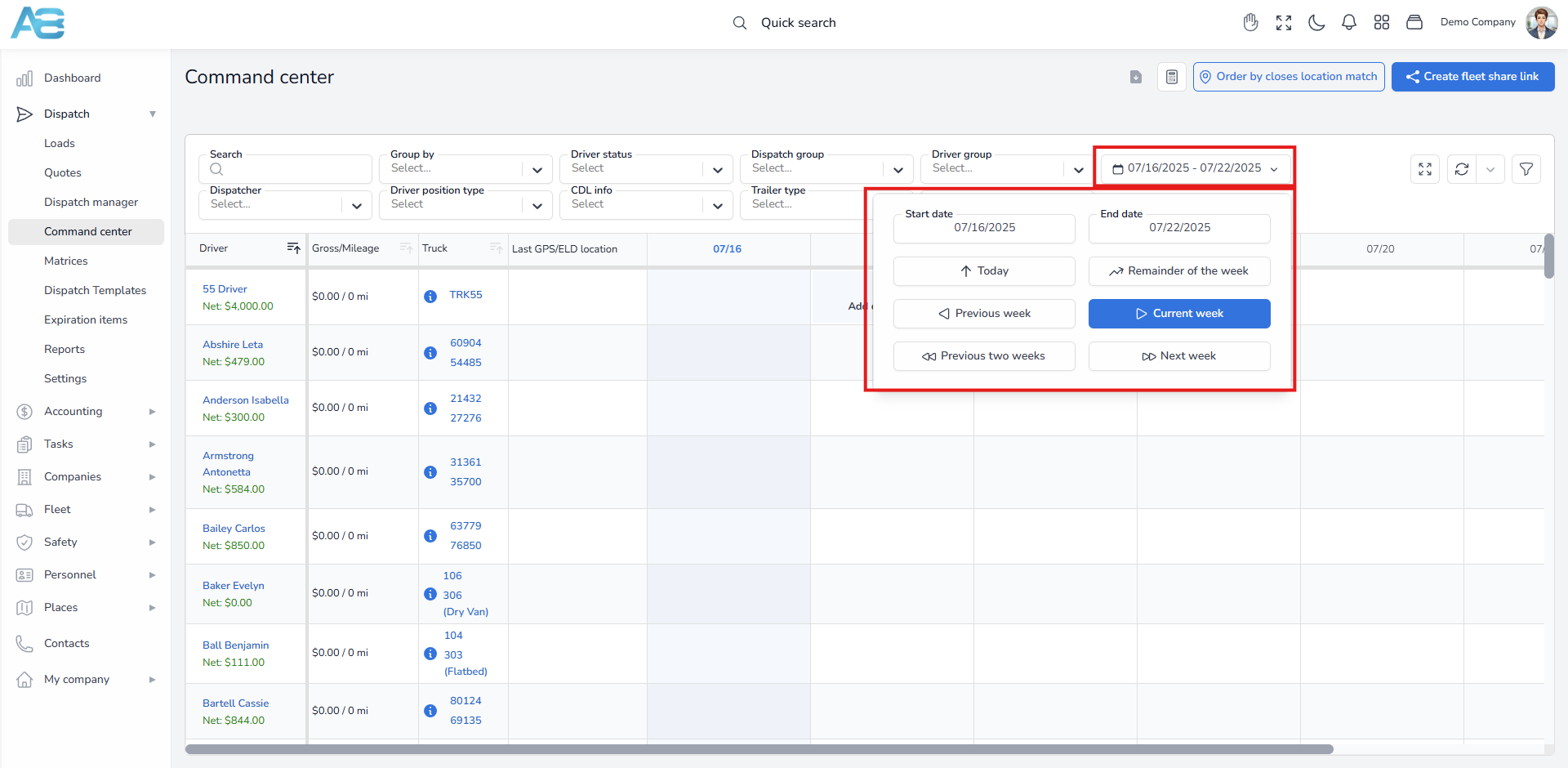
Task: Open the apps grid icon
Action: pyautogui.click(x=1382, y=23)
